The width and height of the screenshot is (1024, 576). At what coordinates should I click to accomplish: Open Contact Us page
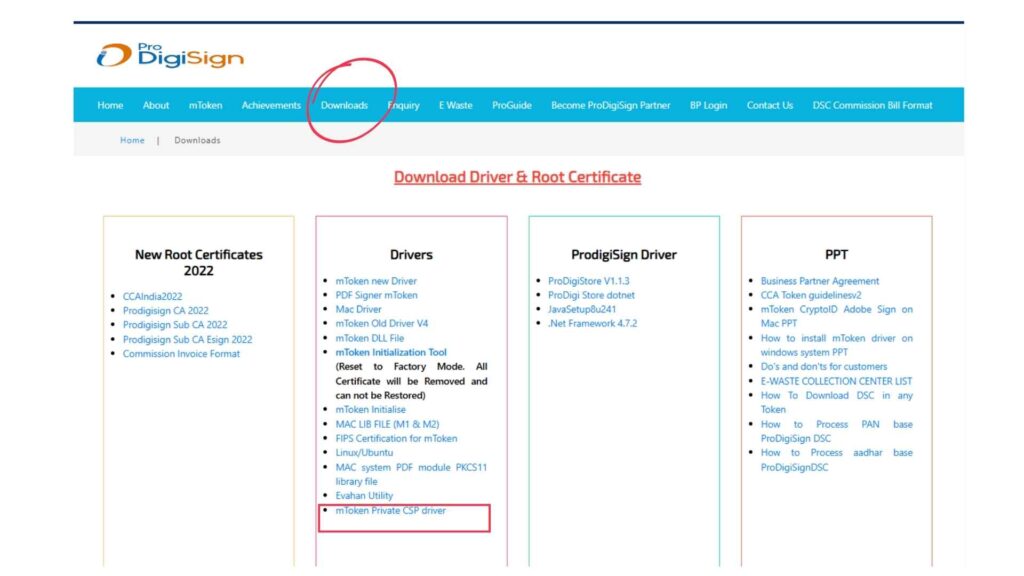tap(770, 105)
